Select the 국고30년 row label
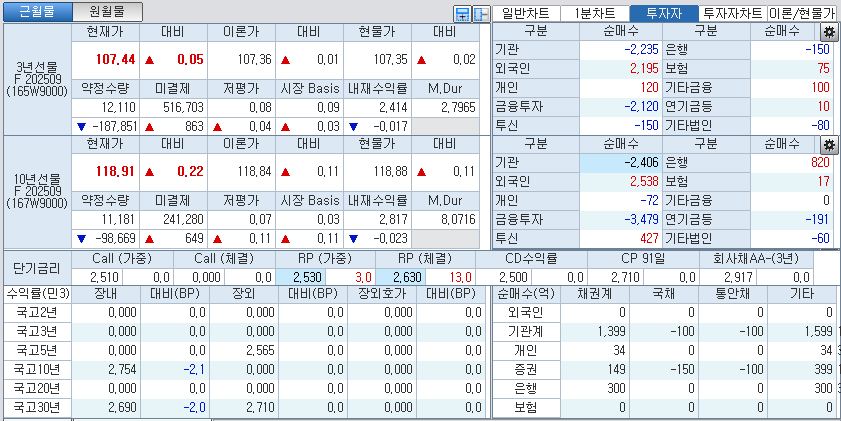The image size is (841, 421). point(37,407)
